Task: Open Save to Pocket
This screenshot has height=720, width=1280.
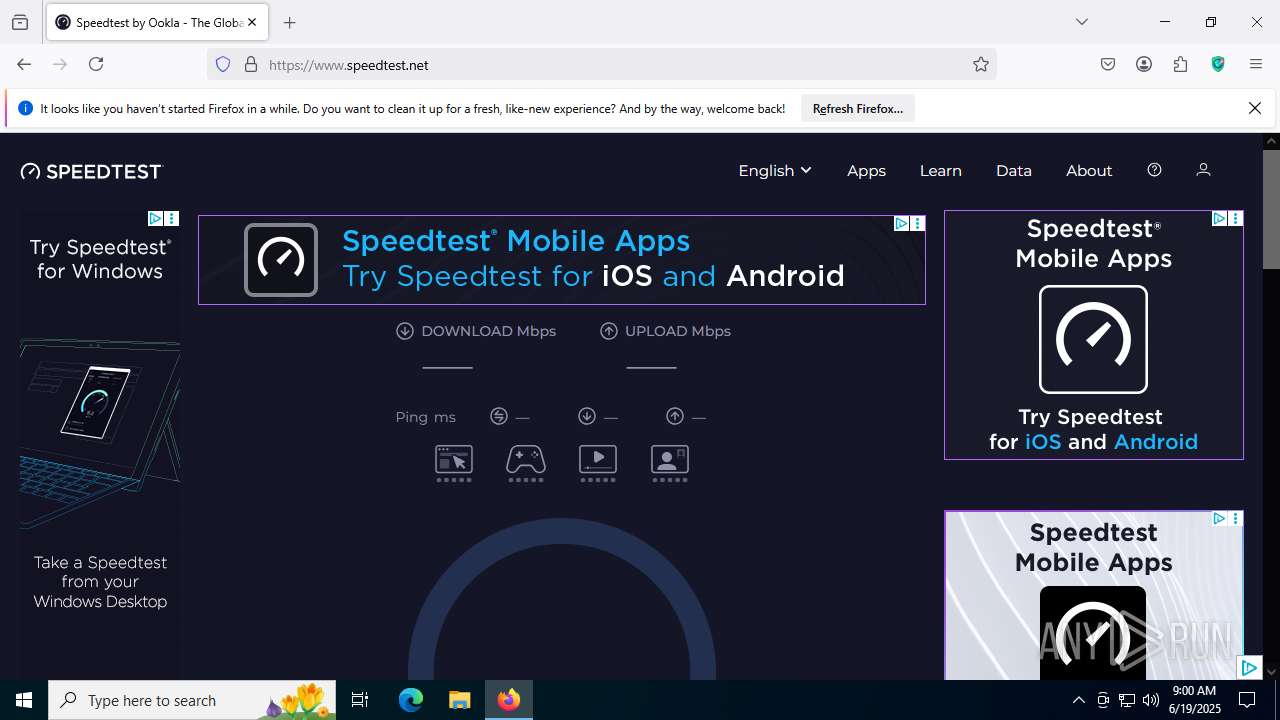Action: (1108, 64)
